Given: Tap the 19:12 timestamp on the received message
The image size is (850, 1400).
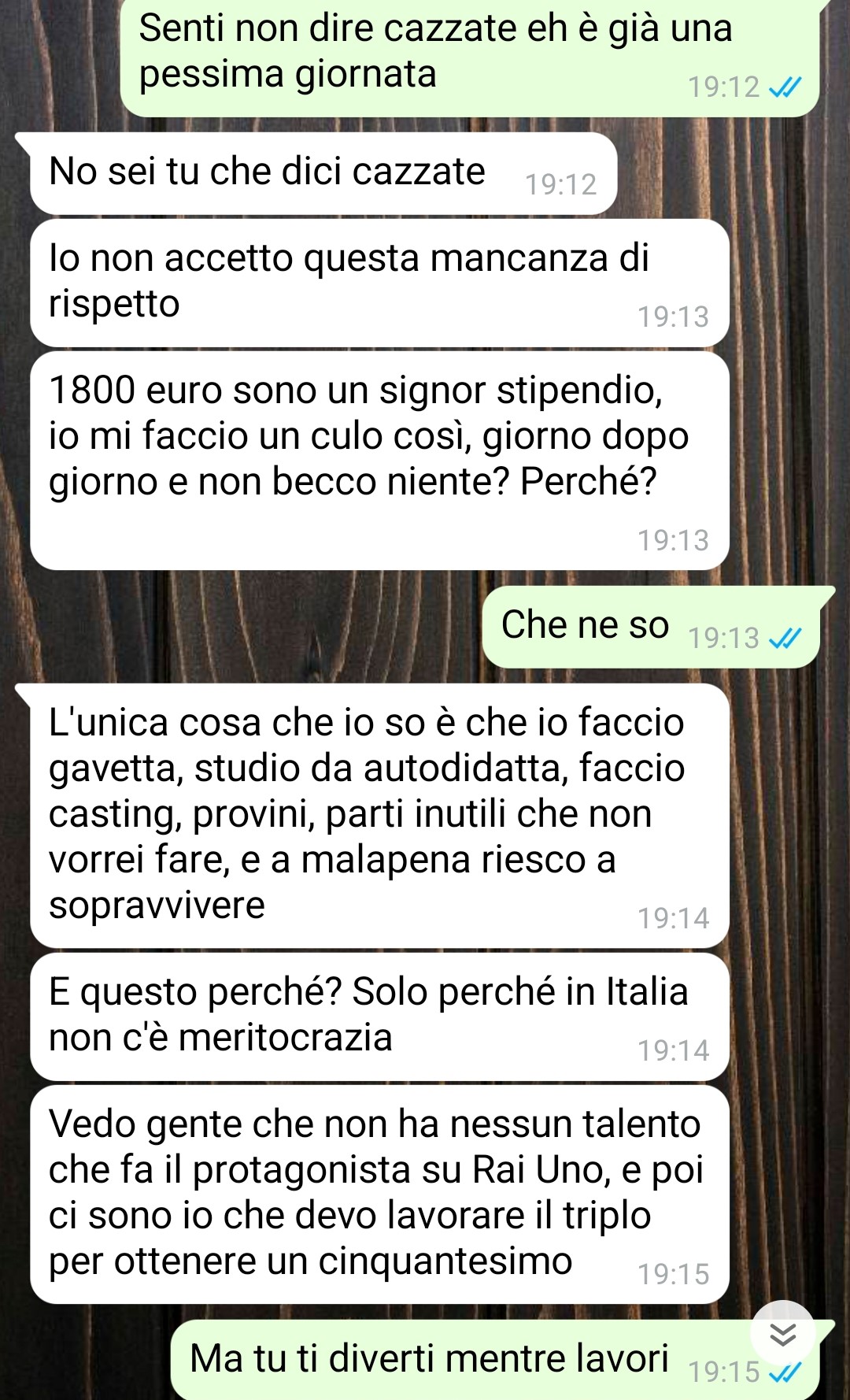Looking at the screenshot, I should click(x=561, y=184).
